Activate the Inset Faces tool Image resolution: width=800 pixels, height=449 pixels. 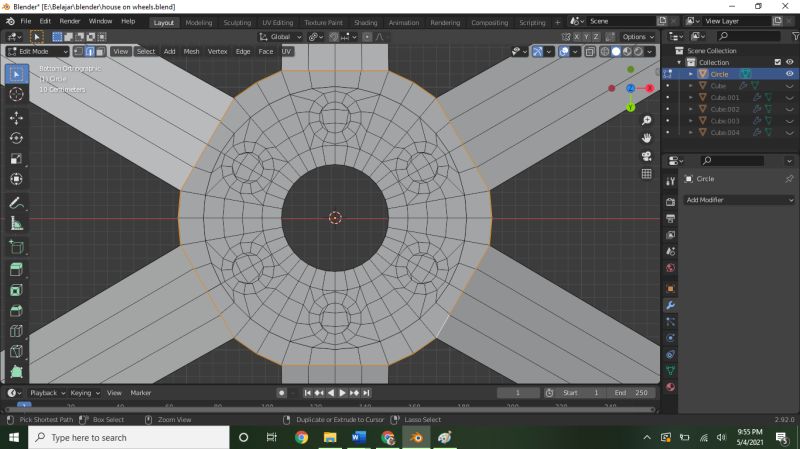pyautogui.click(x=16, y=290)
